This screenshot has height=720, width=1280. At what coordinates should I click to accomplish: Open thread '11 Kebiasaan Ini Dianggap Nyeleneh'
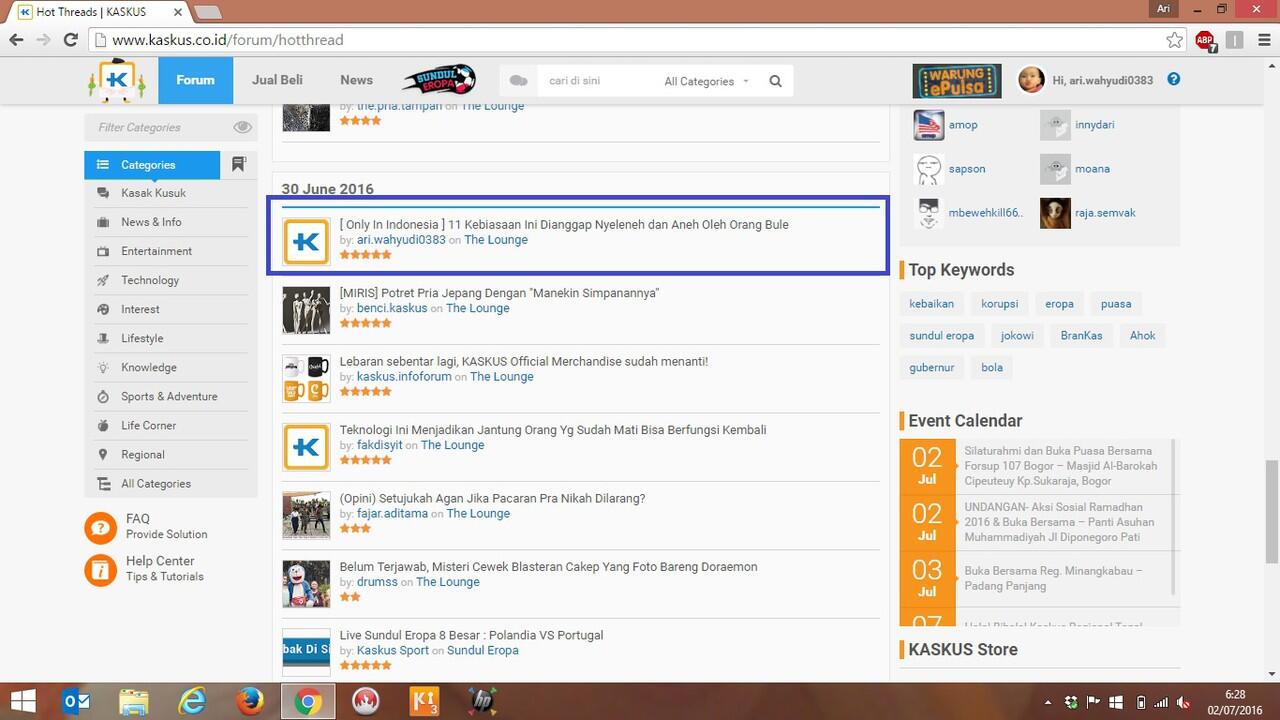point(564,224)
